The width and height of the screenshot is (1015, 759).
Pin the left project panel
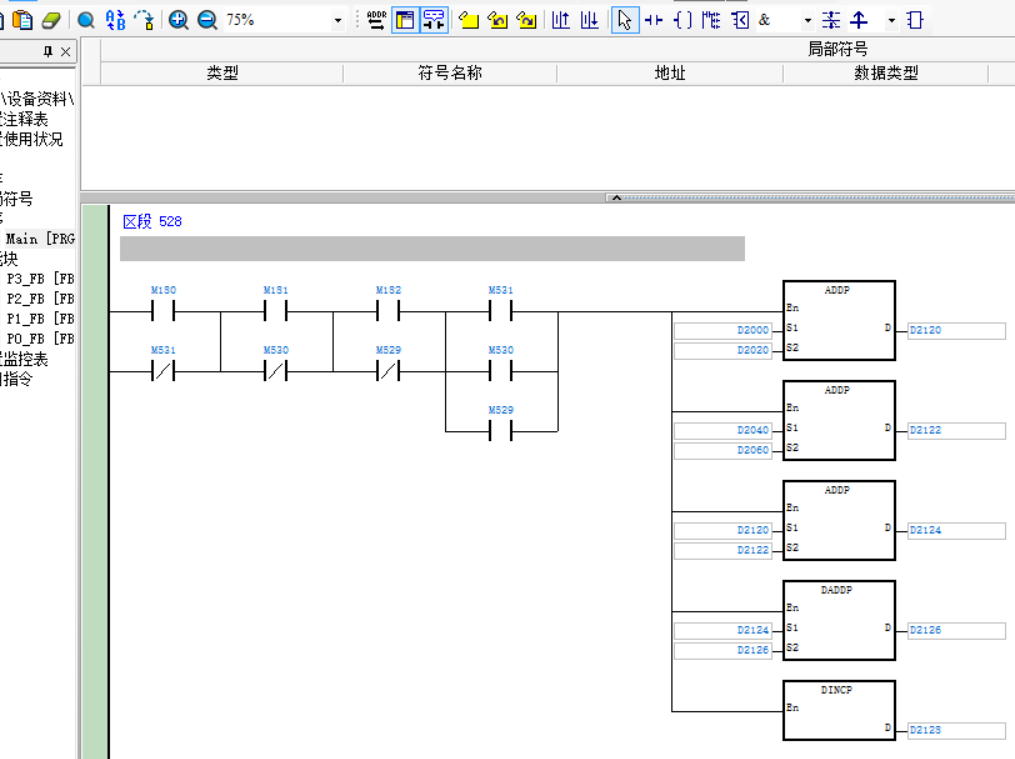click(47, 52)
